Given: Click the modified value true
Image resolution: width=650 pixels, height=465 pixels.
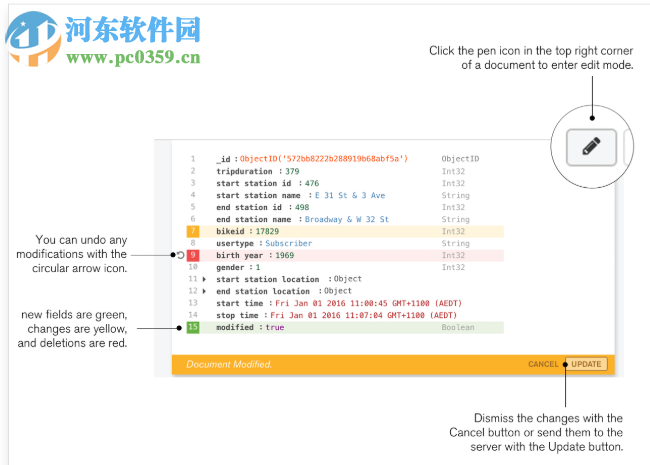Looking at the screenshot, I should [275, 327].
